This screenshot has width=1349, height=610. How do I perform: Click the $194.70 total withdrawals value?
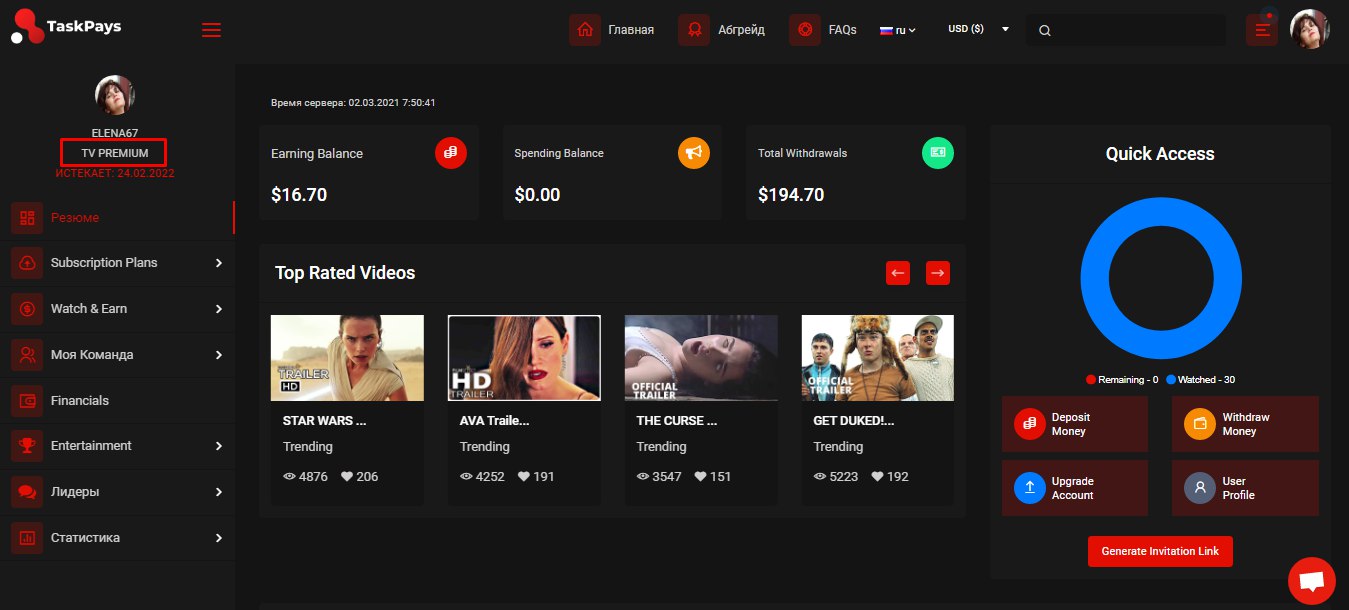click(791, 195)
